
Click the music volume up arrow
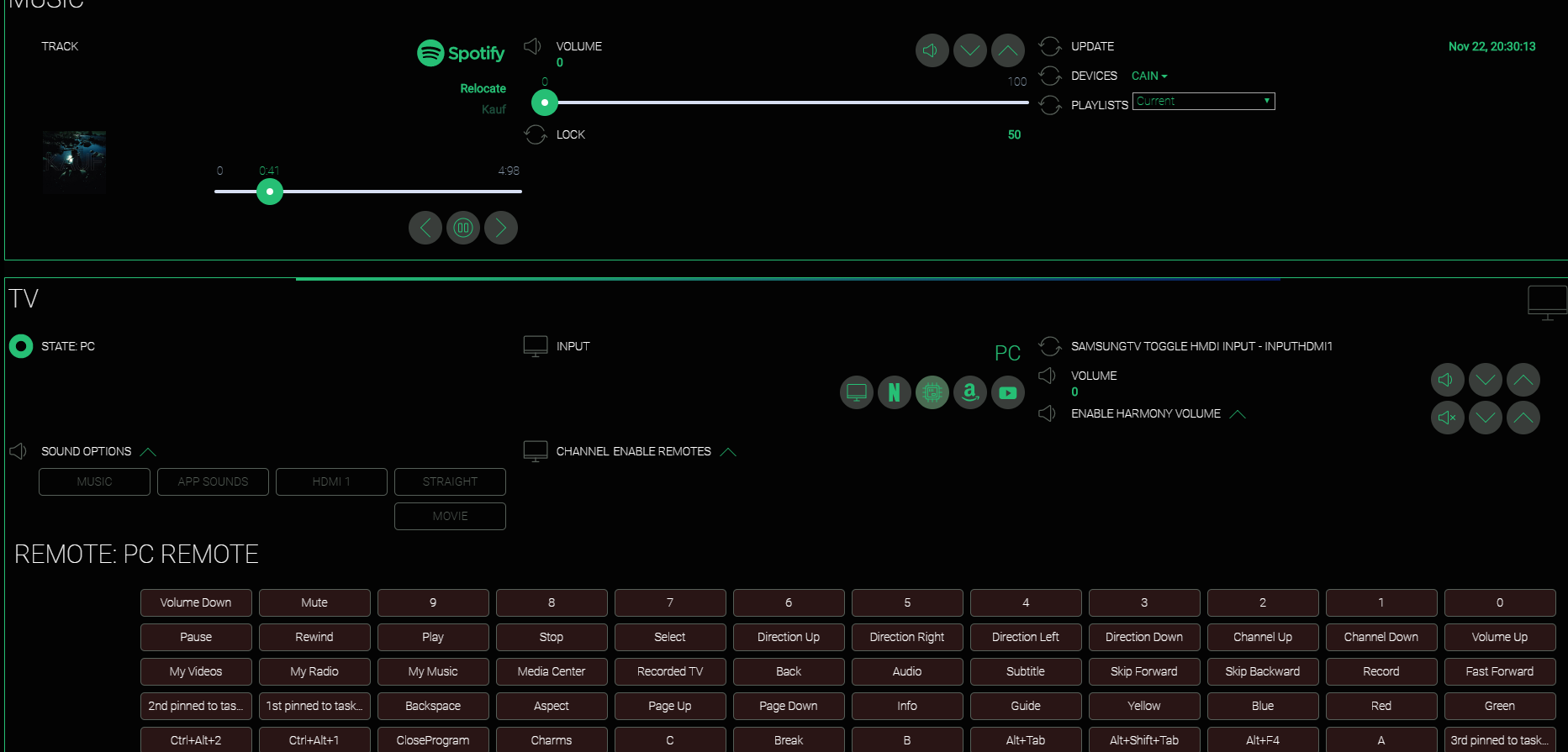tap(1008, 50)
